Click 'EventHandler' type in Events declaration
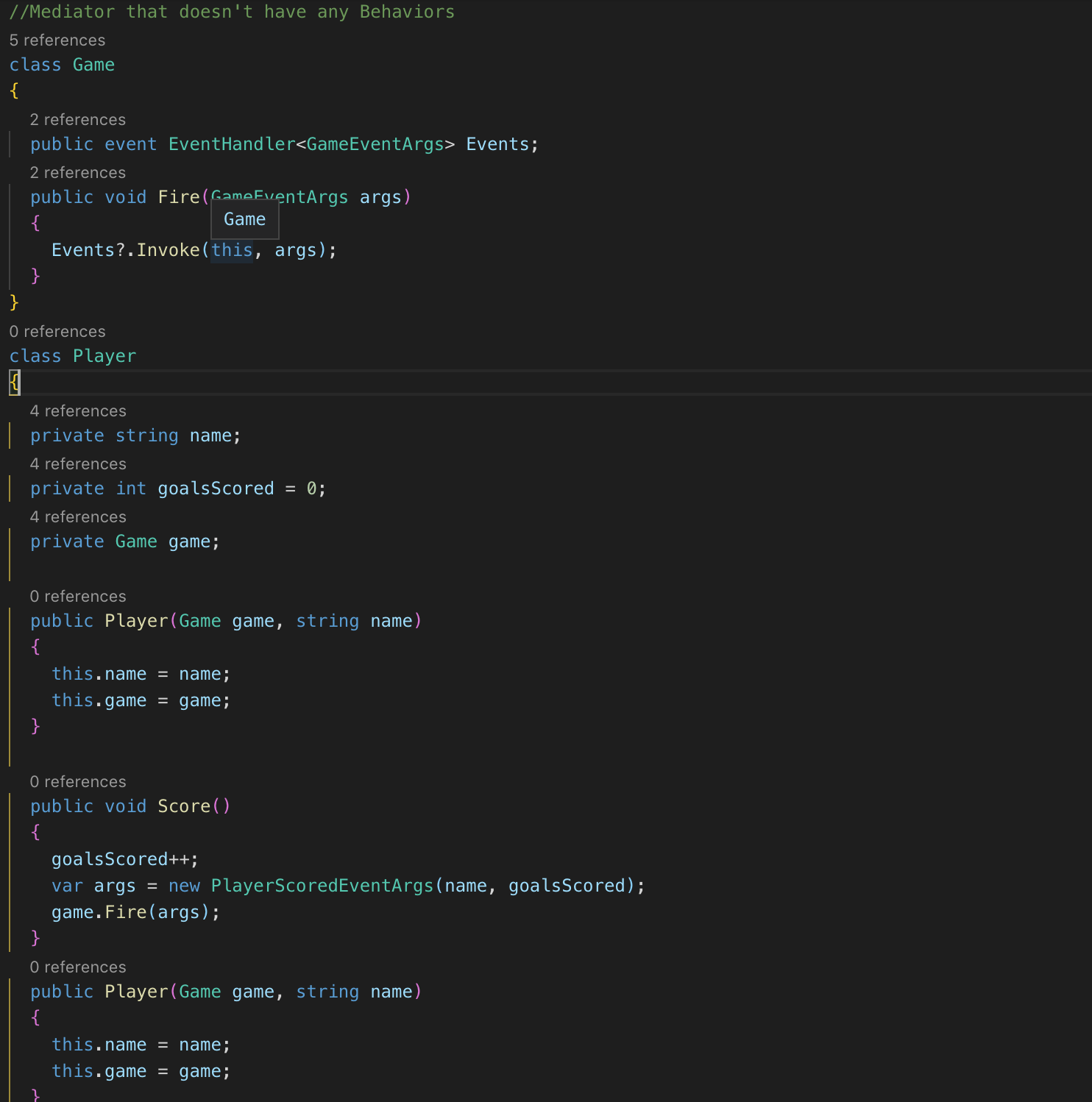Screen dimensions: 1092x1102 tap(232, 144)
